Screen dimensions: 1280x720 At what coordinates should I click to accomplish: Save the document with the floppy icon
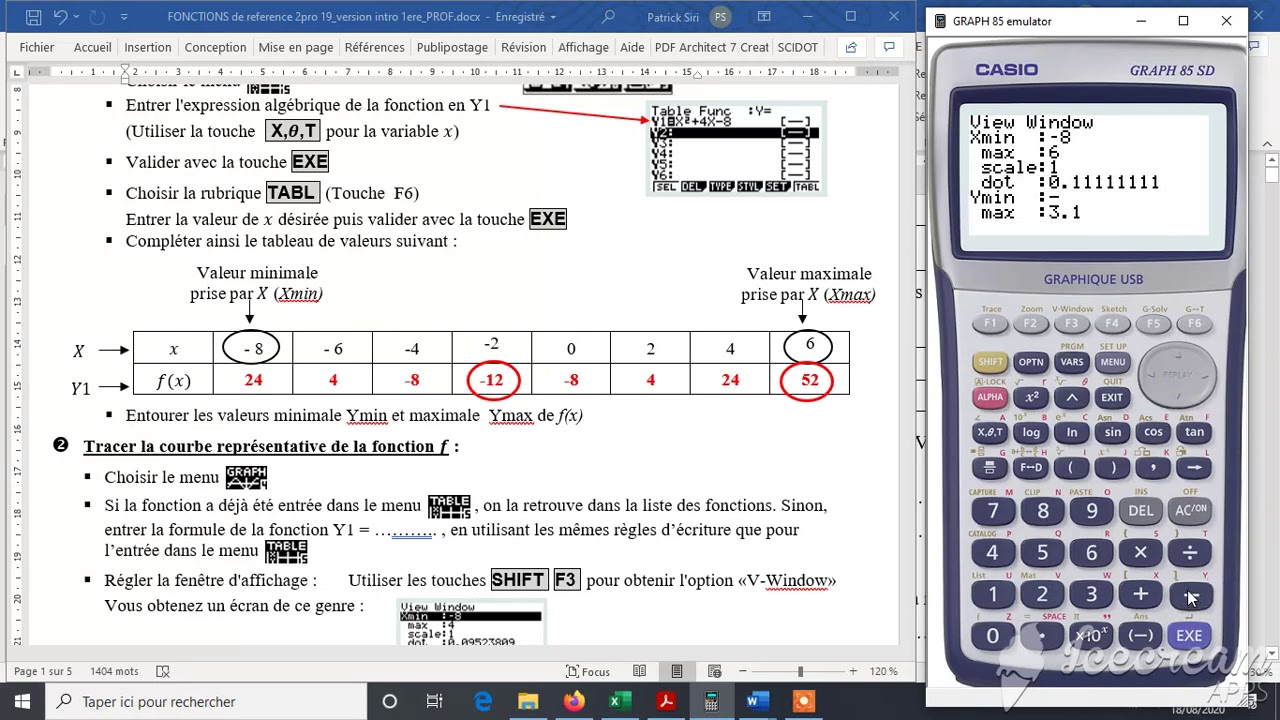pyautogui.click(x=33, y=17)
